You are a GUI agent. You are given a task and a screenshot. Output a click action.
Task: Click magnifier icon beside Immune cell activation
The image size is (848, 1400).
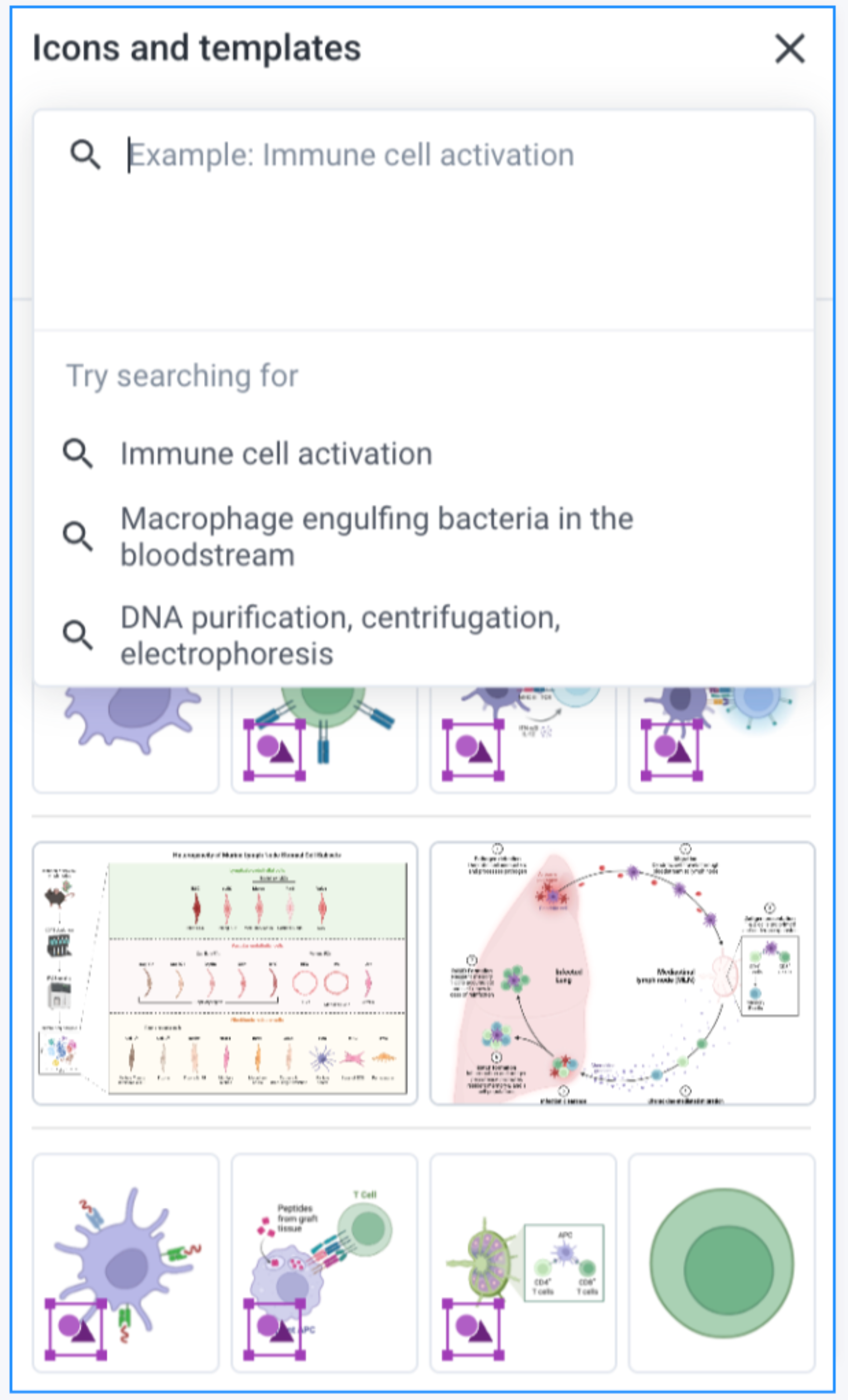click(78, 454)
